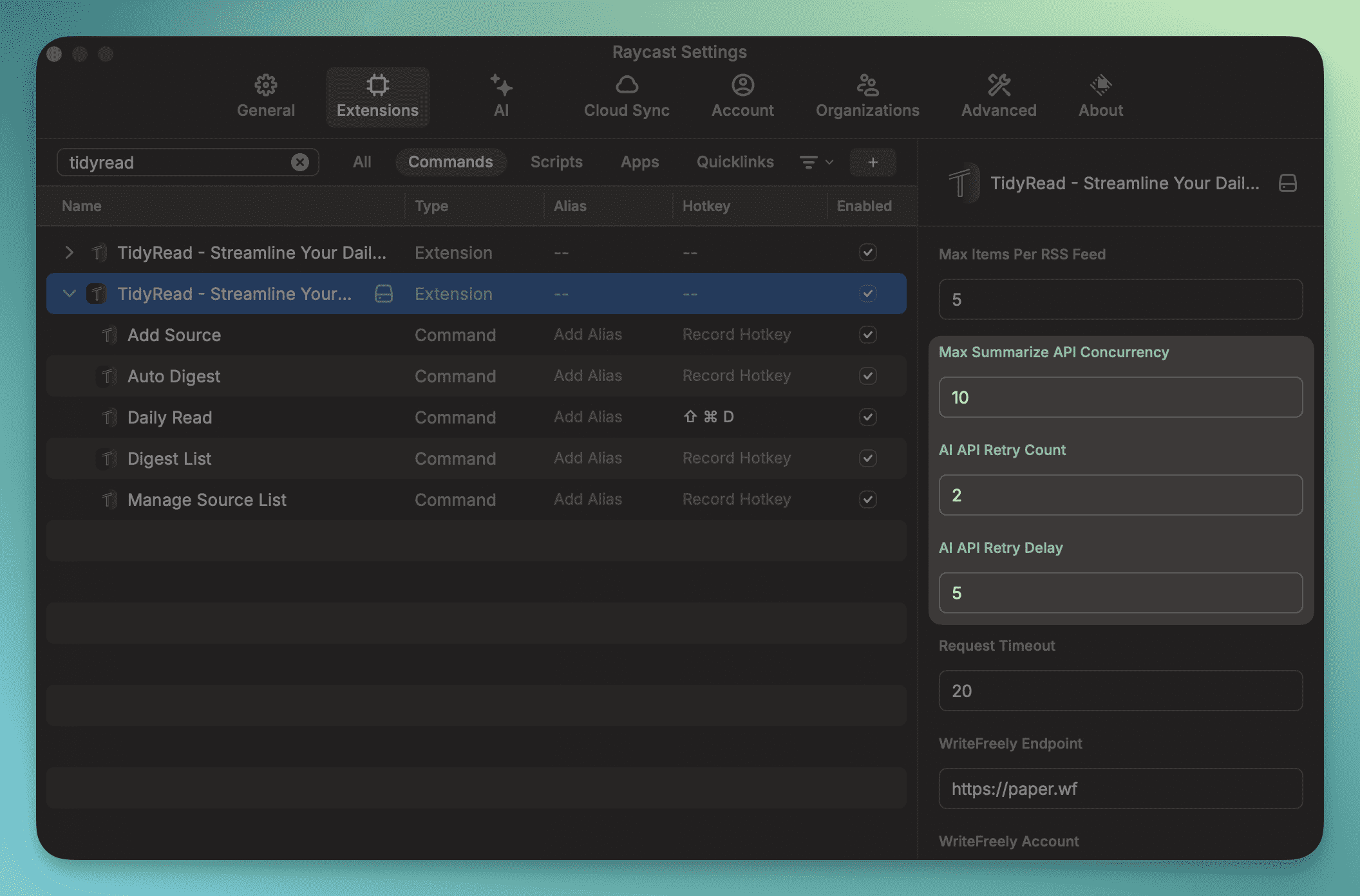
Task: Switch to the Quicklinks filter tab
Action: (735, 162)
